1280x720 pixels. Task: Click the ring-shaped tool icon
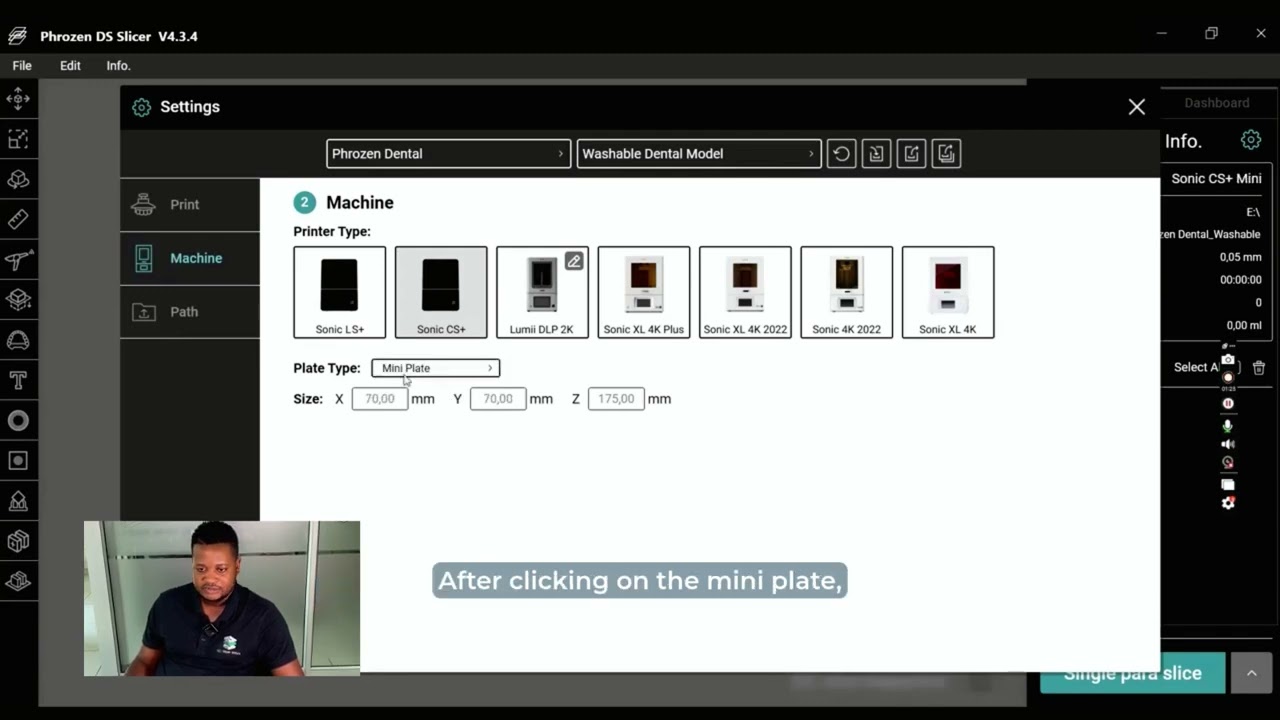[18, 420]
